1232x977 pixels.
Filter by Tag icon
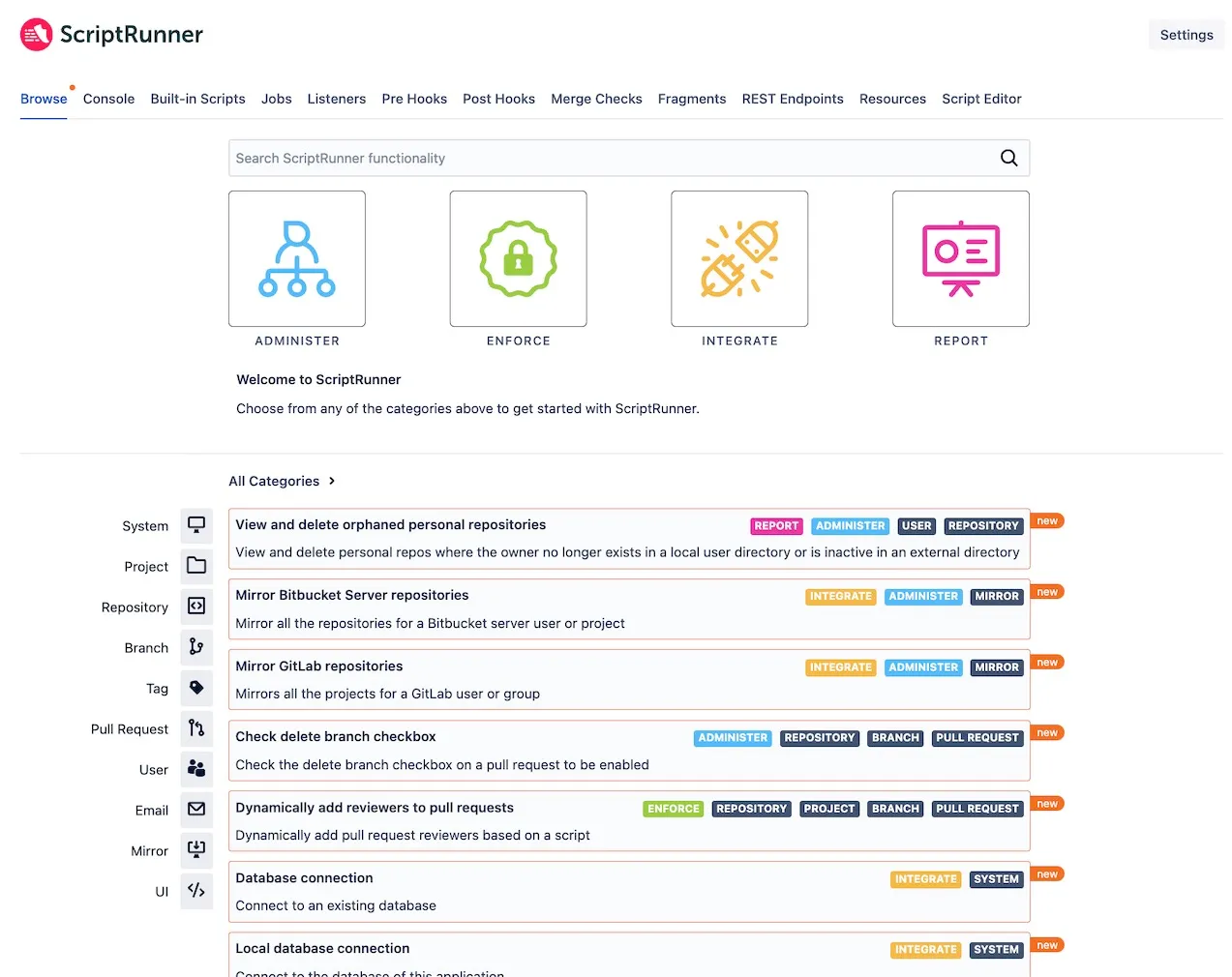(x=196, y=688)
